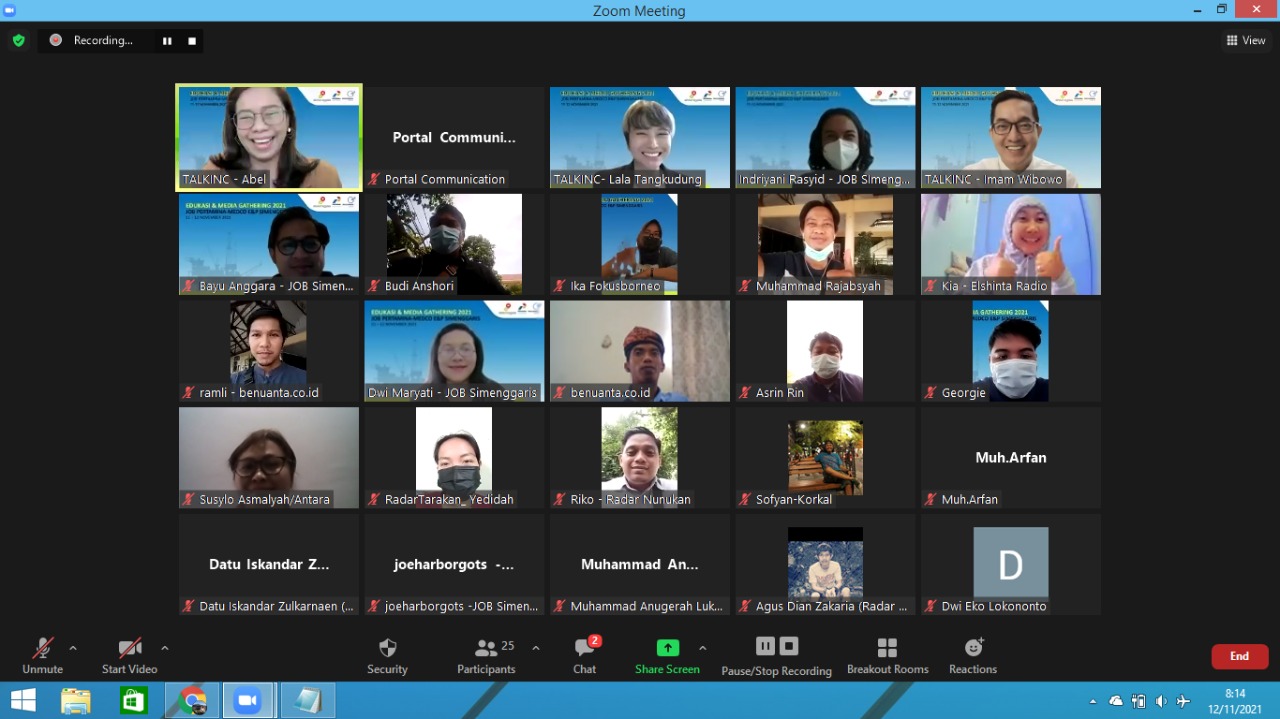Image resolution: width=1280 pixels, height=719 pixels.
Task: Show hidden system tray icons
Action: tap(1093, 701)
